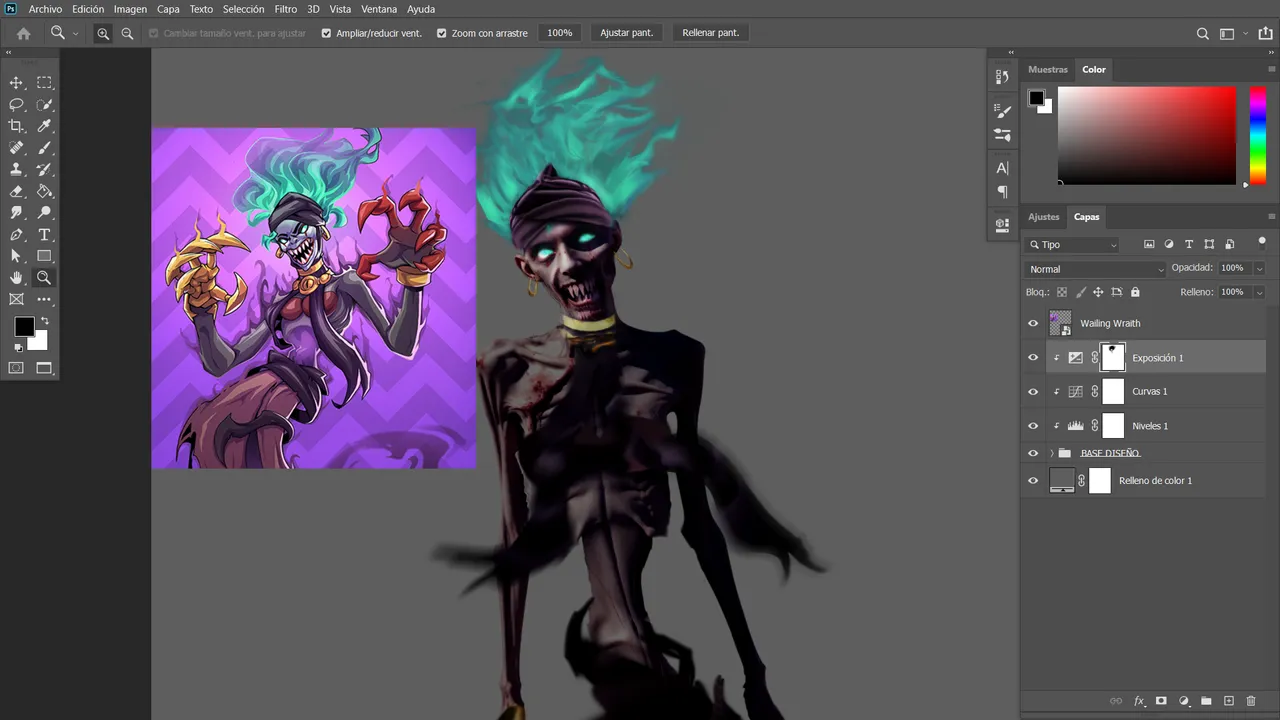This screenshot has height=720, width=1280.
Task: Click the delete layer trash icon
Action: (x=1251, y=701)
